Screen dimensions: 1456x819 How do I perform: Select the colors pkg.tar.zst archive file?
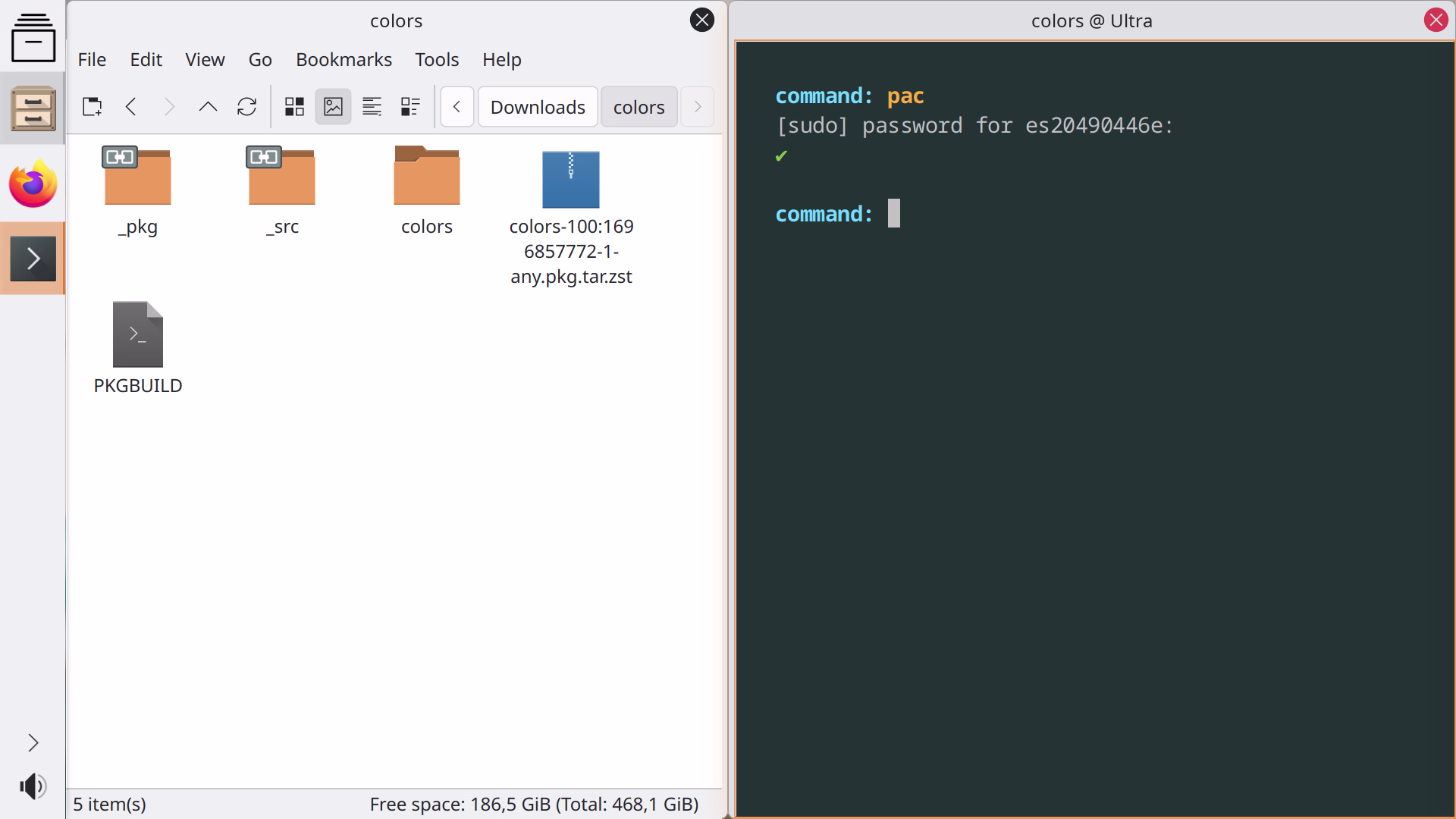click(571, 217)
